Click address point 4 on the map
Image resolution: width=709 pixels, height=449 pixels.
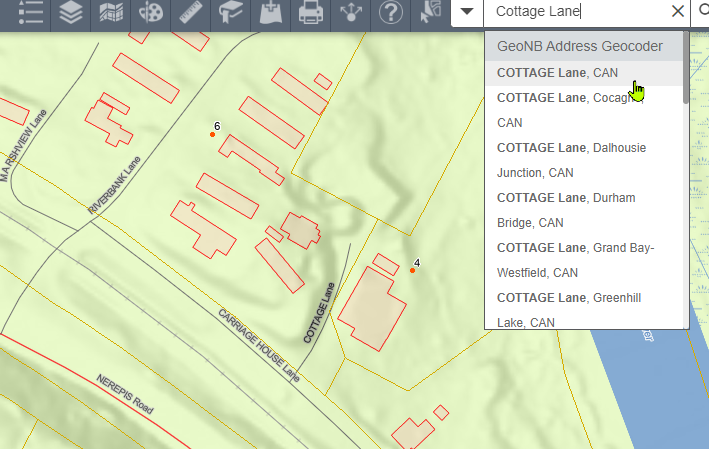pos(412,270)
